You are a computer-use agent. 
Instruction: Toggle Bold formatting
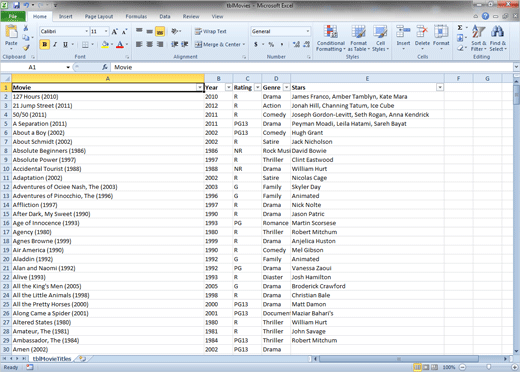(x=45, y=44)
